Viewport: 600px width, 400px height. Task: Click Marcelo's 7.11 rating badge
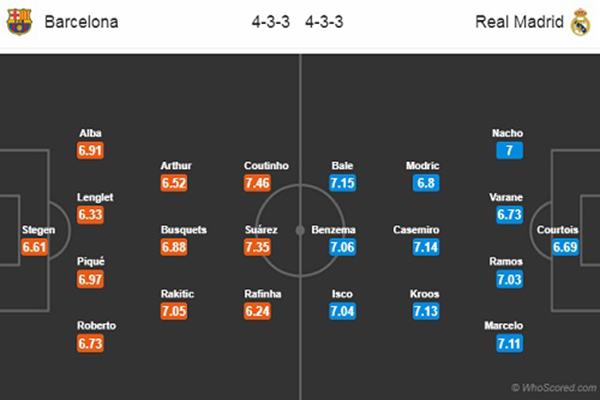point(509,343)
